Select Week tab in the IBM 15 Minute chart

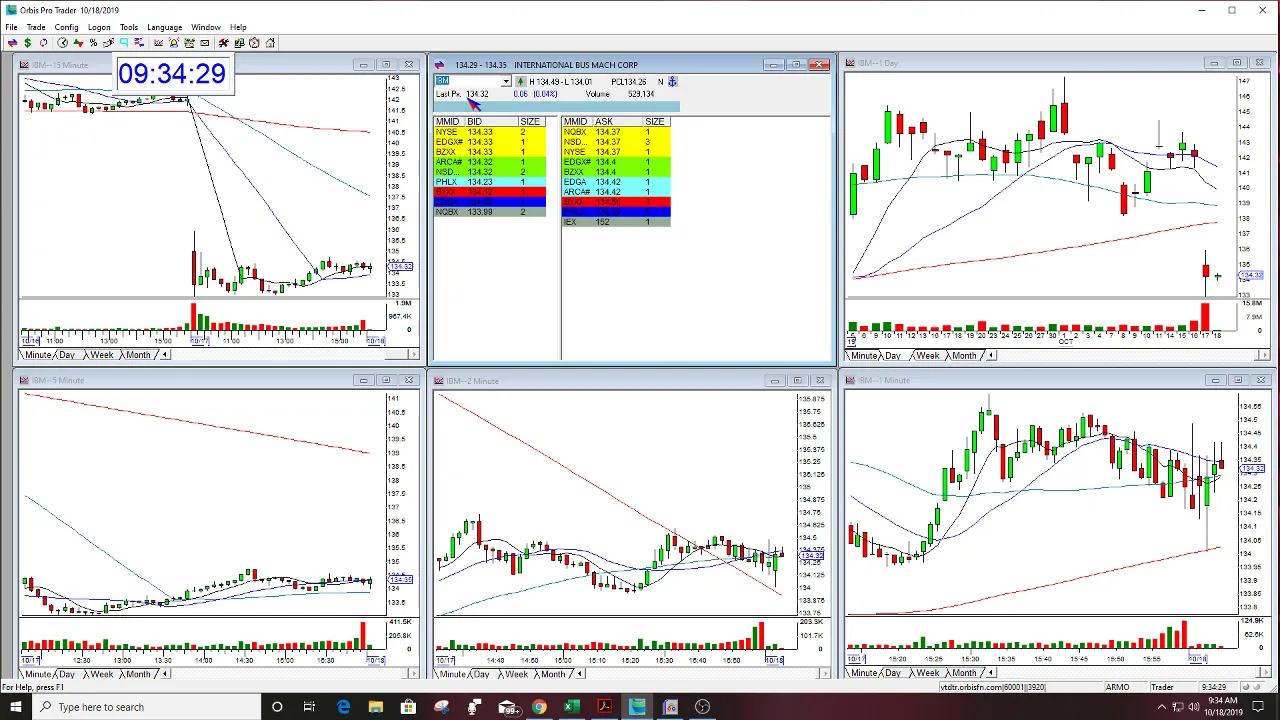(x=101, y=355)
